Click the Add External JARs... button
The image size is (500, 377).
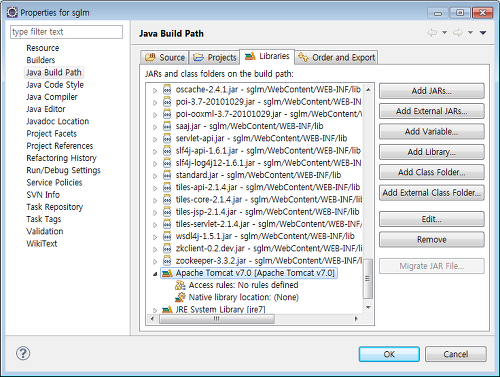[x=432, y=111]
